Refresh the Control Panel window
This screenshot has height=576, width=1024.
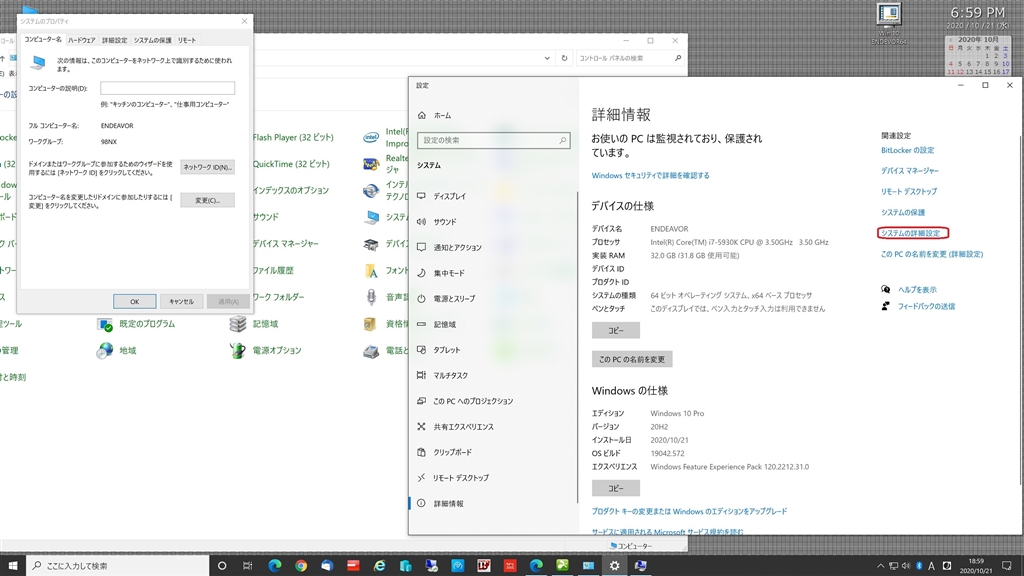tap(564, 58)
